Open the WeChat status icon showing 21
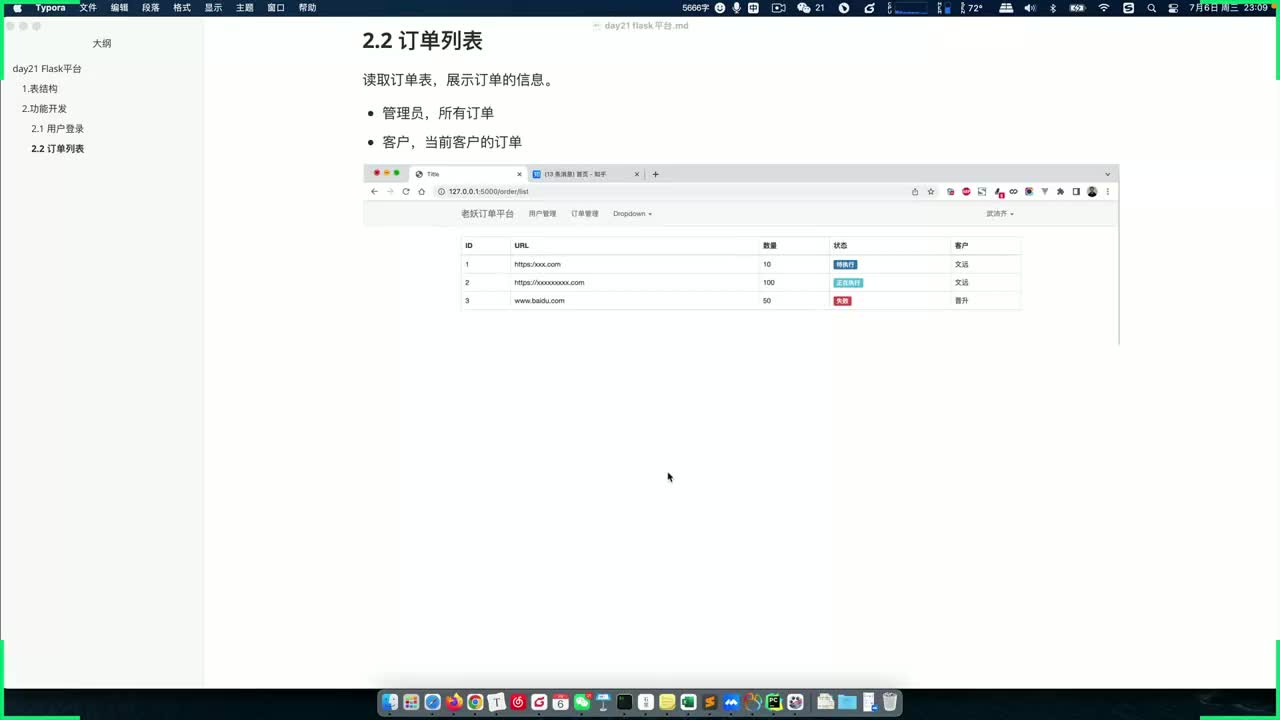This screenshot has width=1280, height=720. (810, 8)
